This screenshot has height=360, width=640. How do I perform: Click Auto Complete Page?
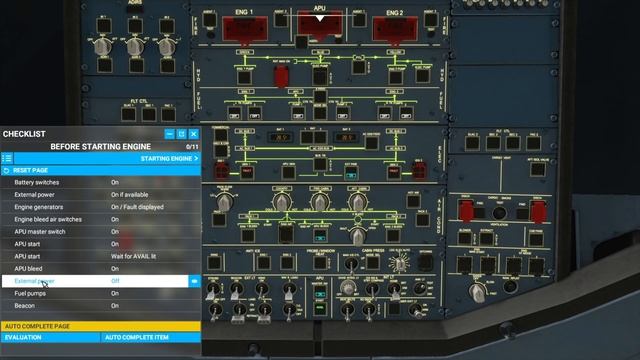pyautogui.click(x=101, y=326)
